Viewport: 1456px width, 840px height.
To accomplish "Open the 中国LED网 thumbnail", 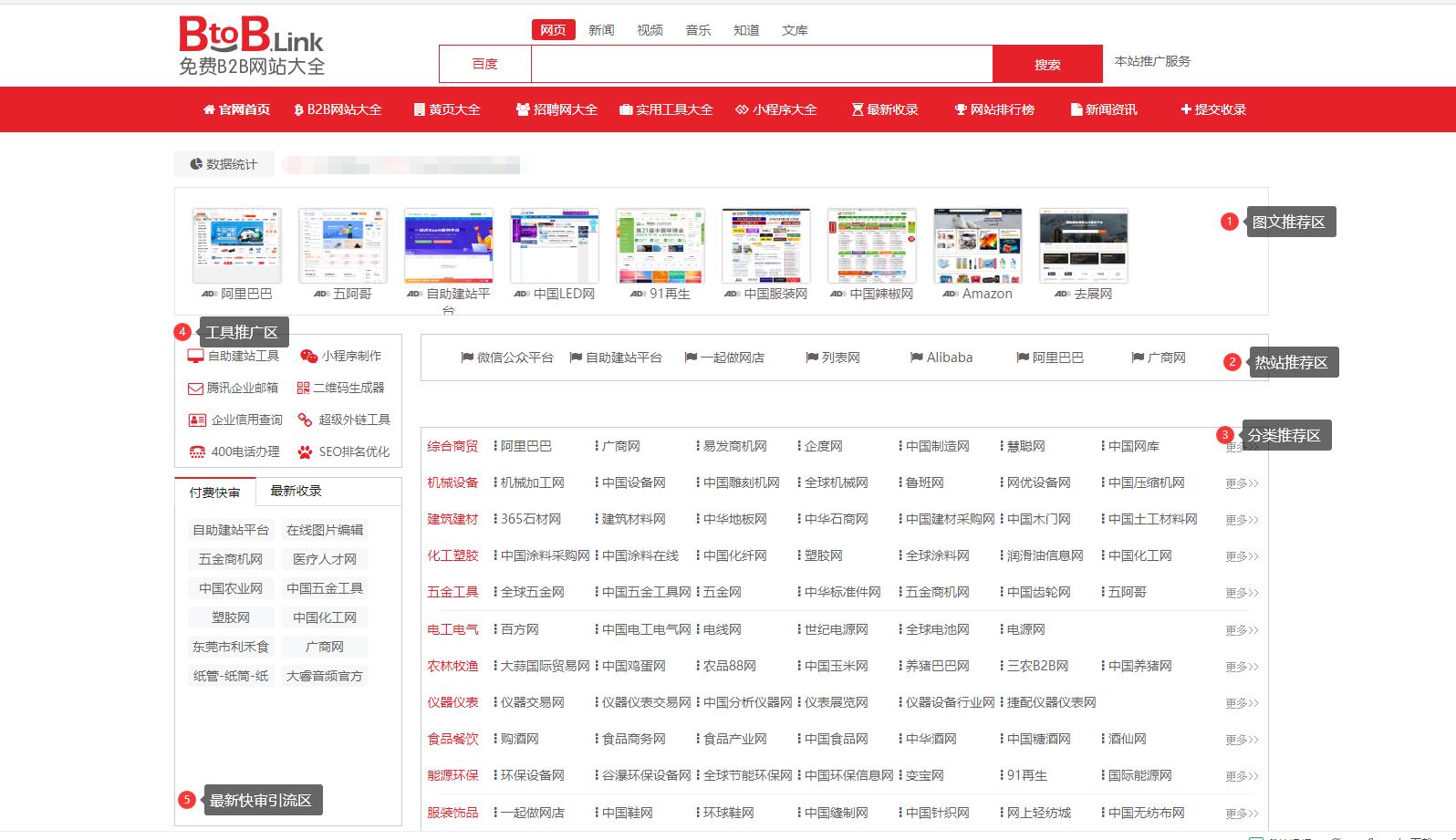I will click(555, 246).
